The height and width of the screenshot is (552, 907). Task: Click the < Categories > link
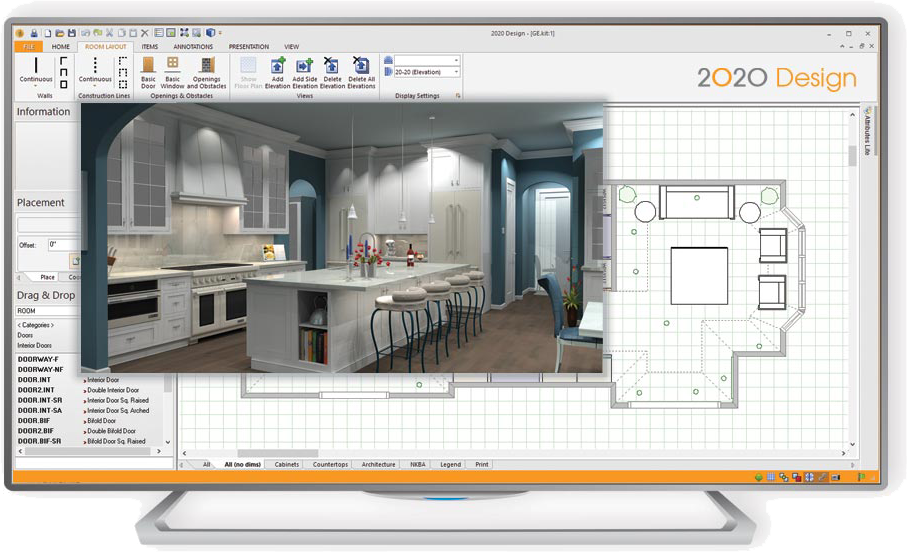click(x=36, y=325)
